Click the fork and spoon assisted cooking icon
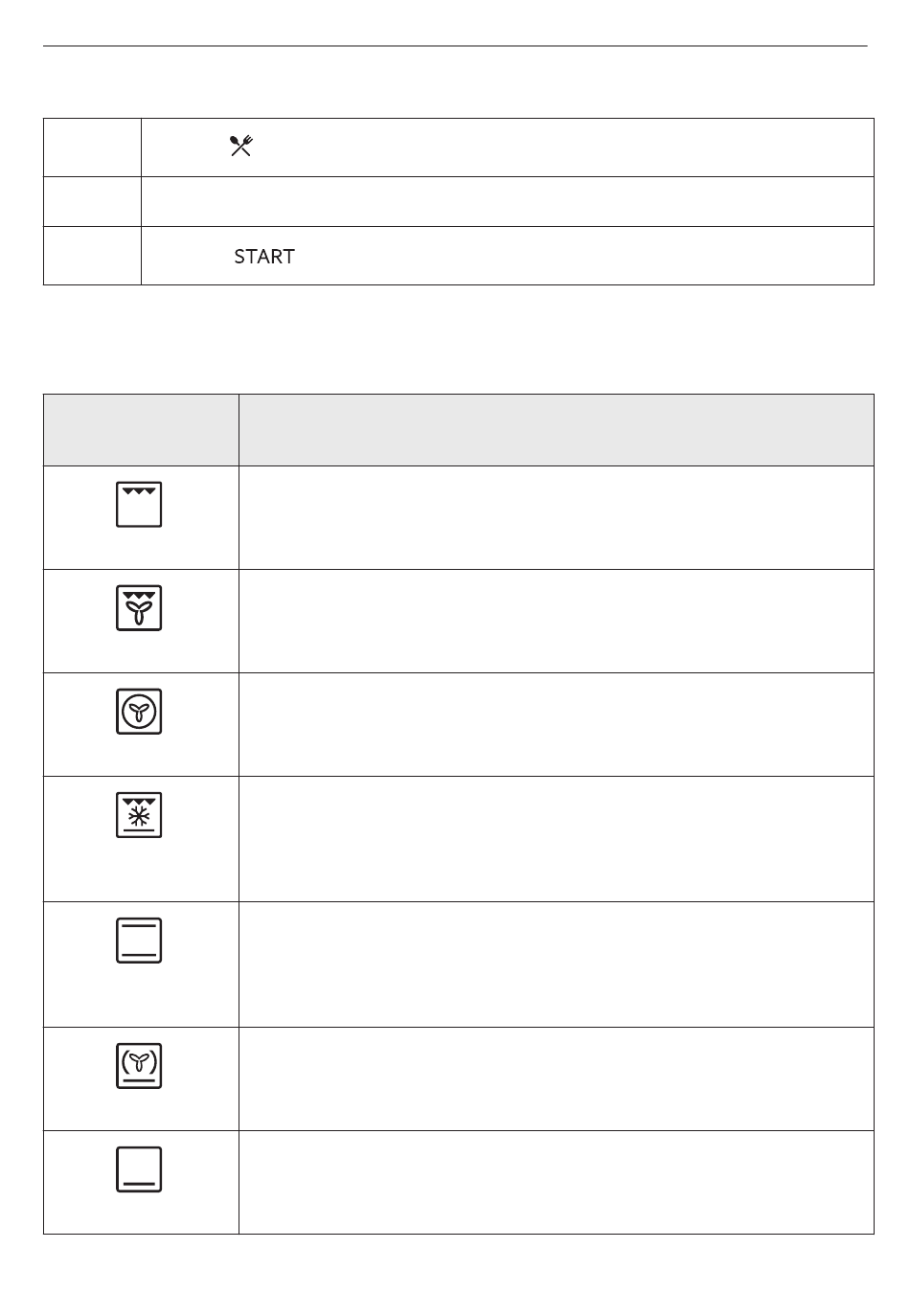This screenshot has height=1316, width=910. click(240, 146)
